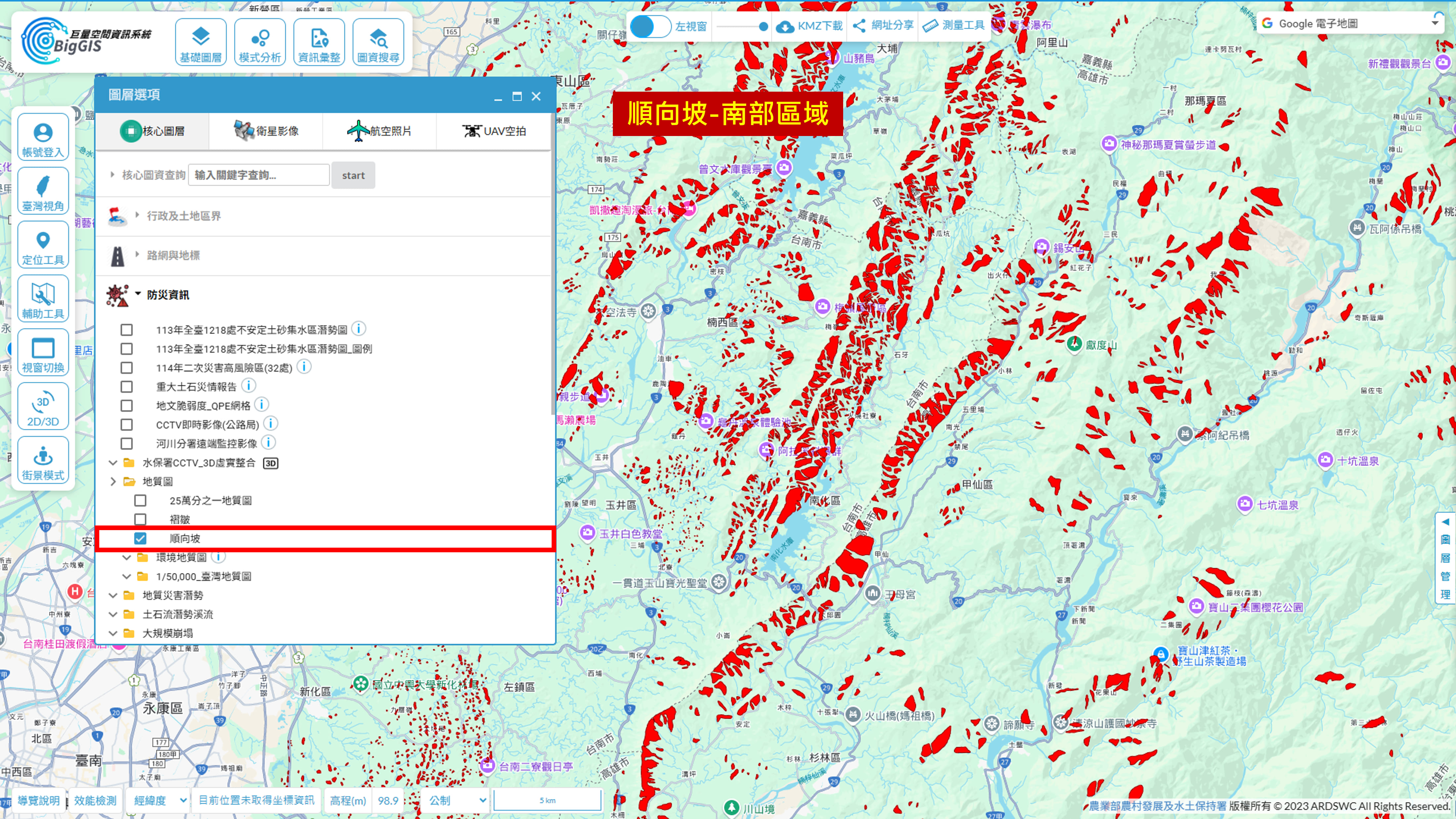Enable 重大土石災情報告 layer checkbox
1456x819 pixels.
coord(127,387)
